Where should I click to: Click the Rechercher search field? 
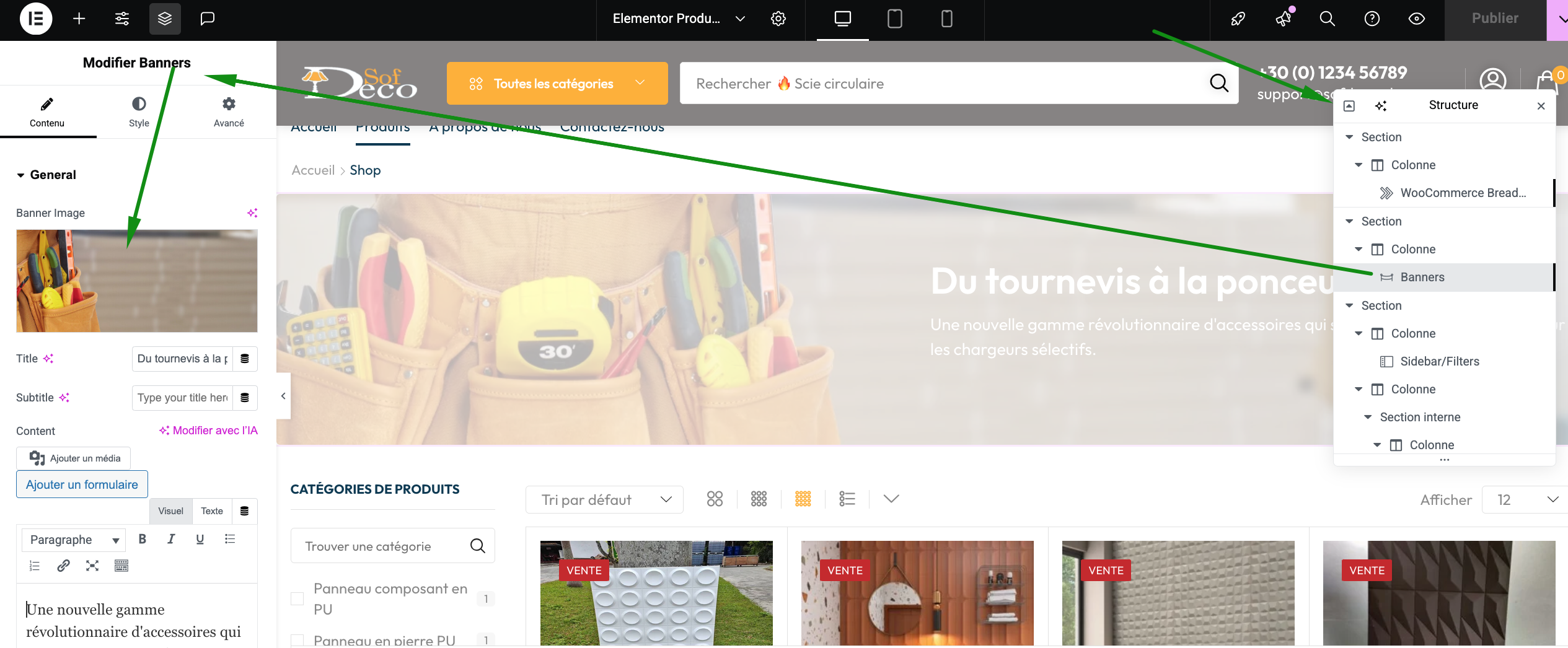(942, 83)
